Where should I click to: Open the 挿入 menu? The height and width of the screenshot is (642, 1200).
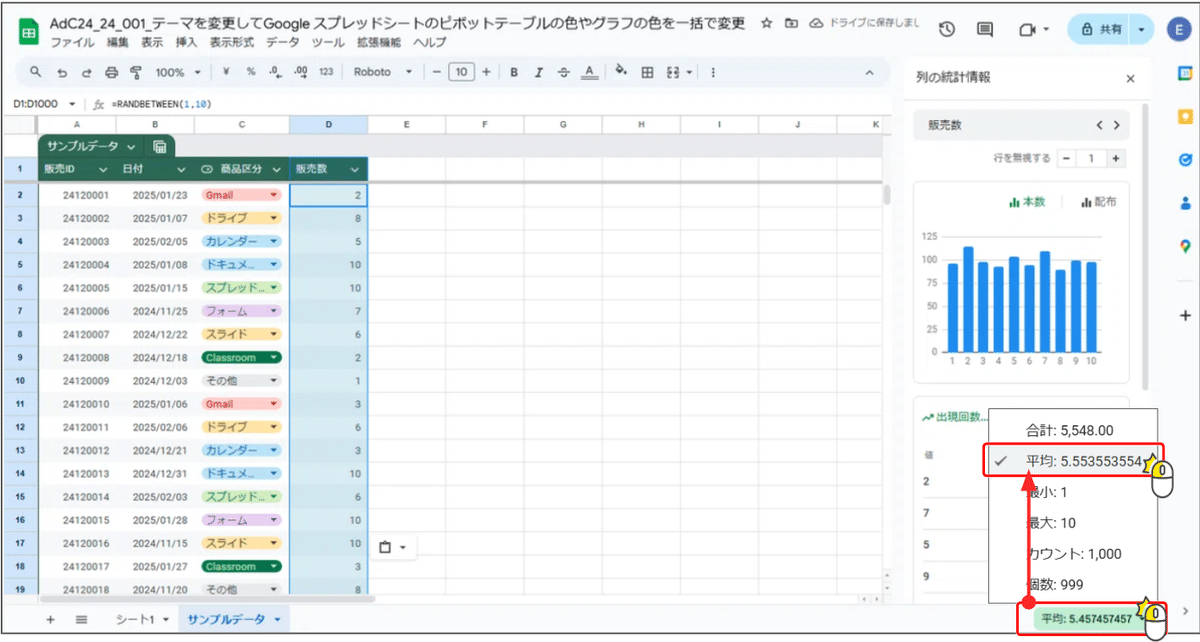(186, 43)
